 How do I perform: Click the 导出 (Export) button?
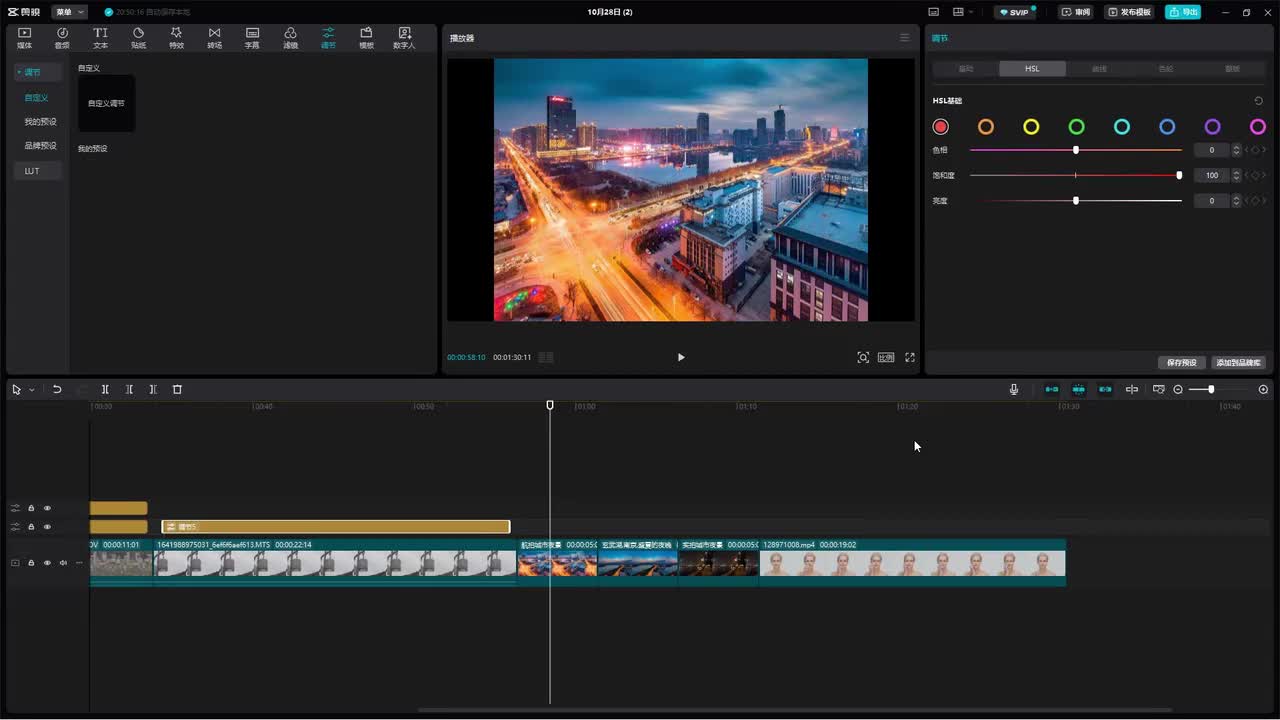pyautogui.click(x=1183, y=12)
